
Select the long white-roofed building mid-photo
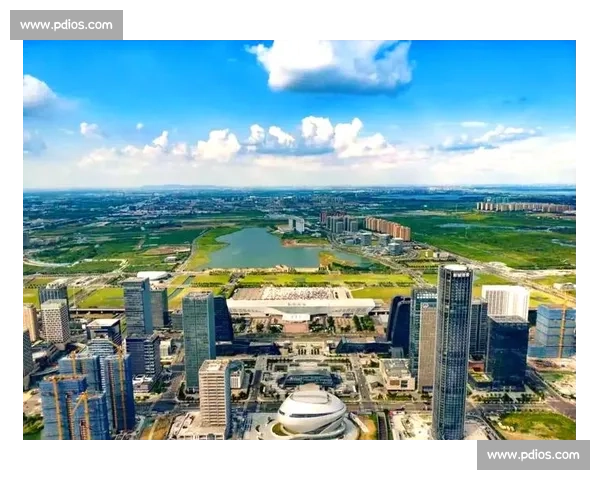300,304
